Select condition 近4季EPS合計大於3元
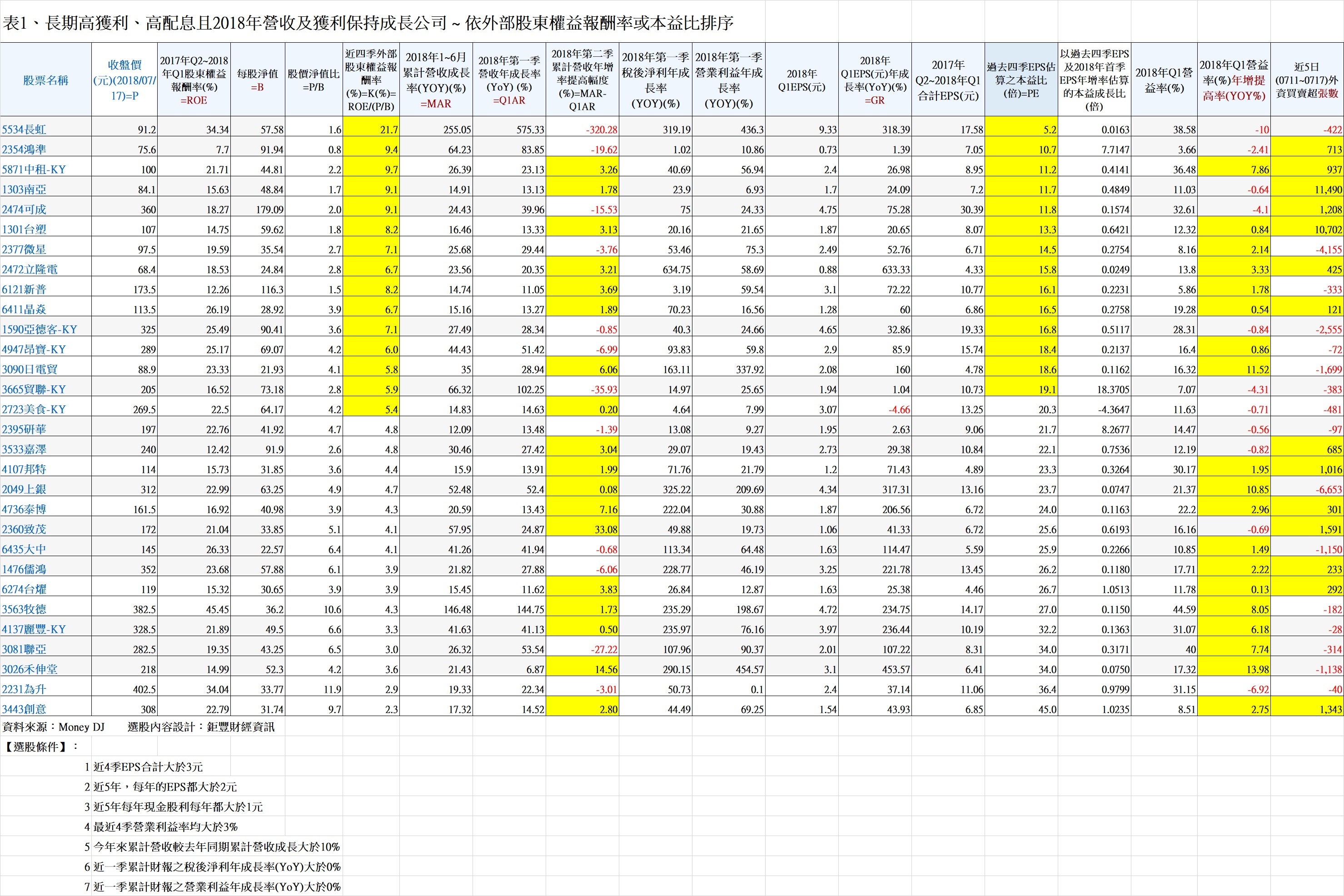Screen dimensions: 1344x896 [148, 767]
